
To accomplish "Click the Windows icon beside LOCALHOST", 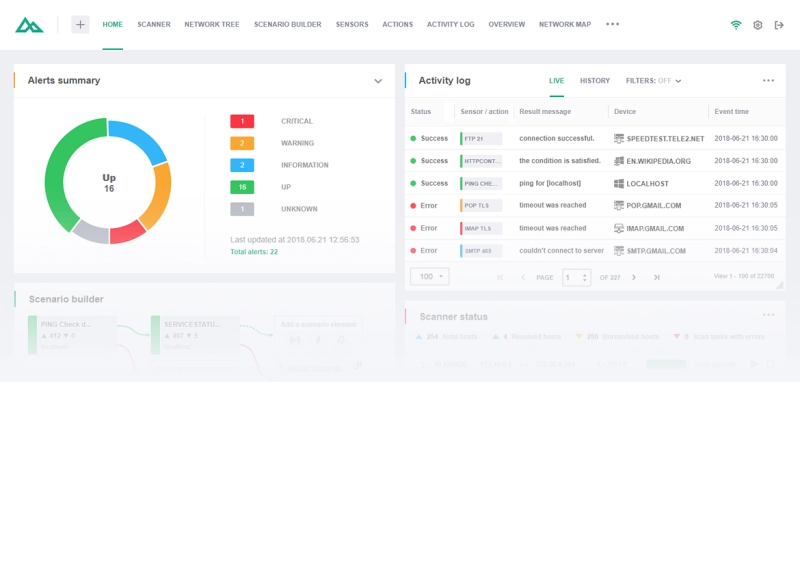I will pyautogui.click(x=619, y=184).
